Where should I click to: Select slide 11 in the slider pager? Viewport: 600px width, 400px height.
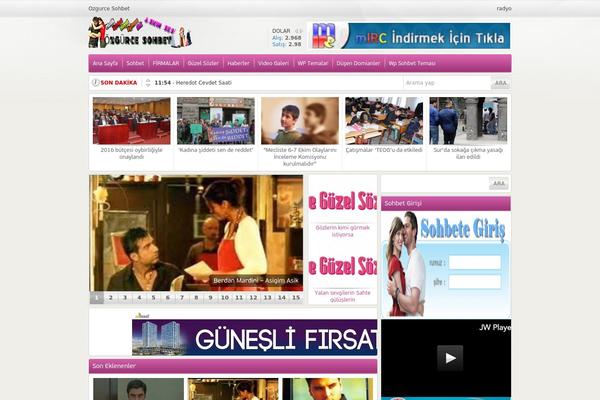pos(239,297)
